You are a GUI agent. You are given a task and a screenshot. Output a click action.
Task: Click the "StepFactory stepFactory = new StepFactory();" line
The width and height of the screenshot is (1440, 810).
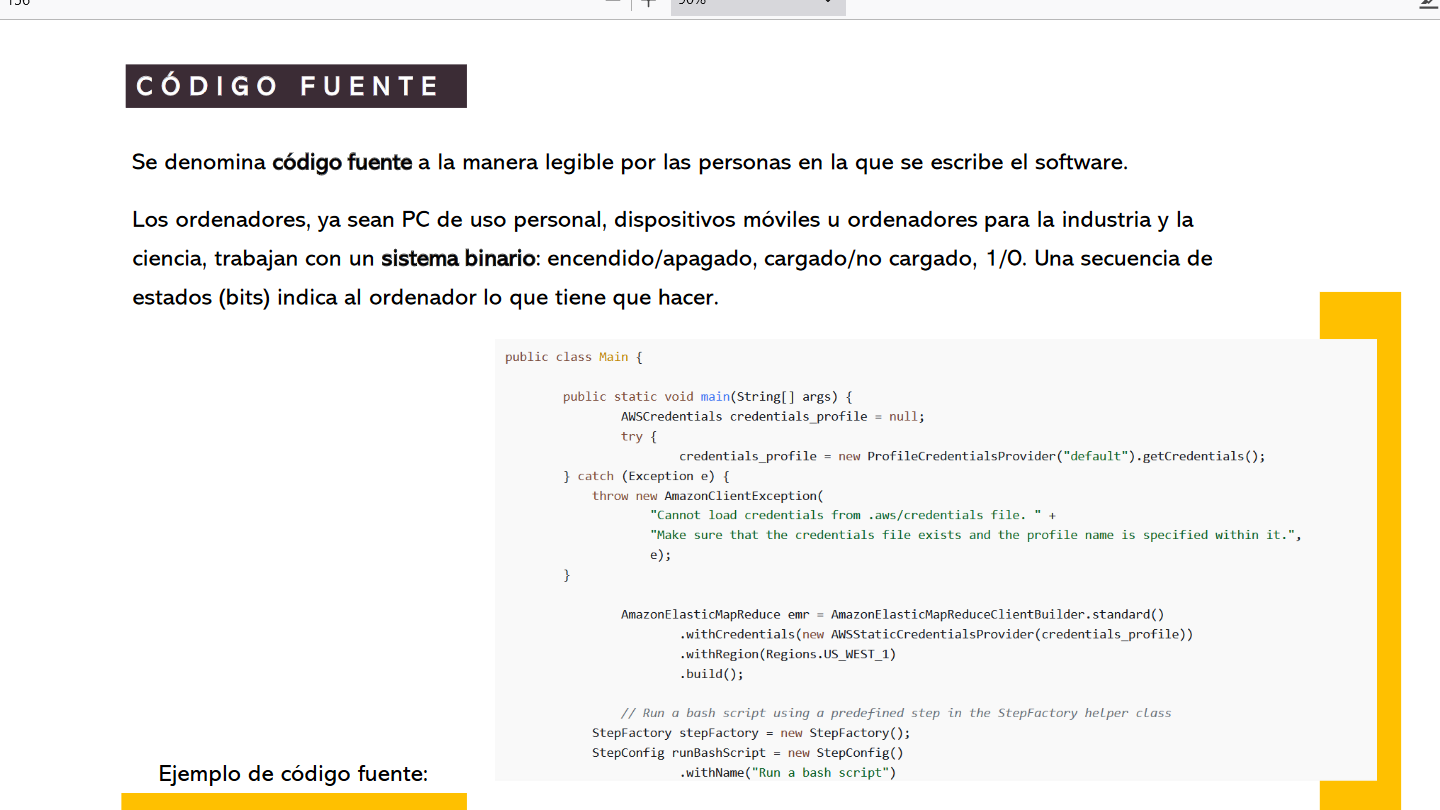pos(751,733)
